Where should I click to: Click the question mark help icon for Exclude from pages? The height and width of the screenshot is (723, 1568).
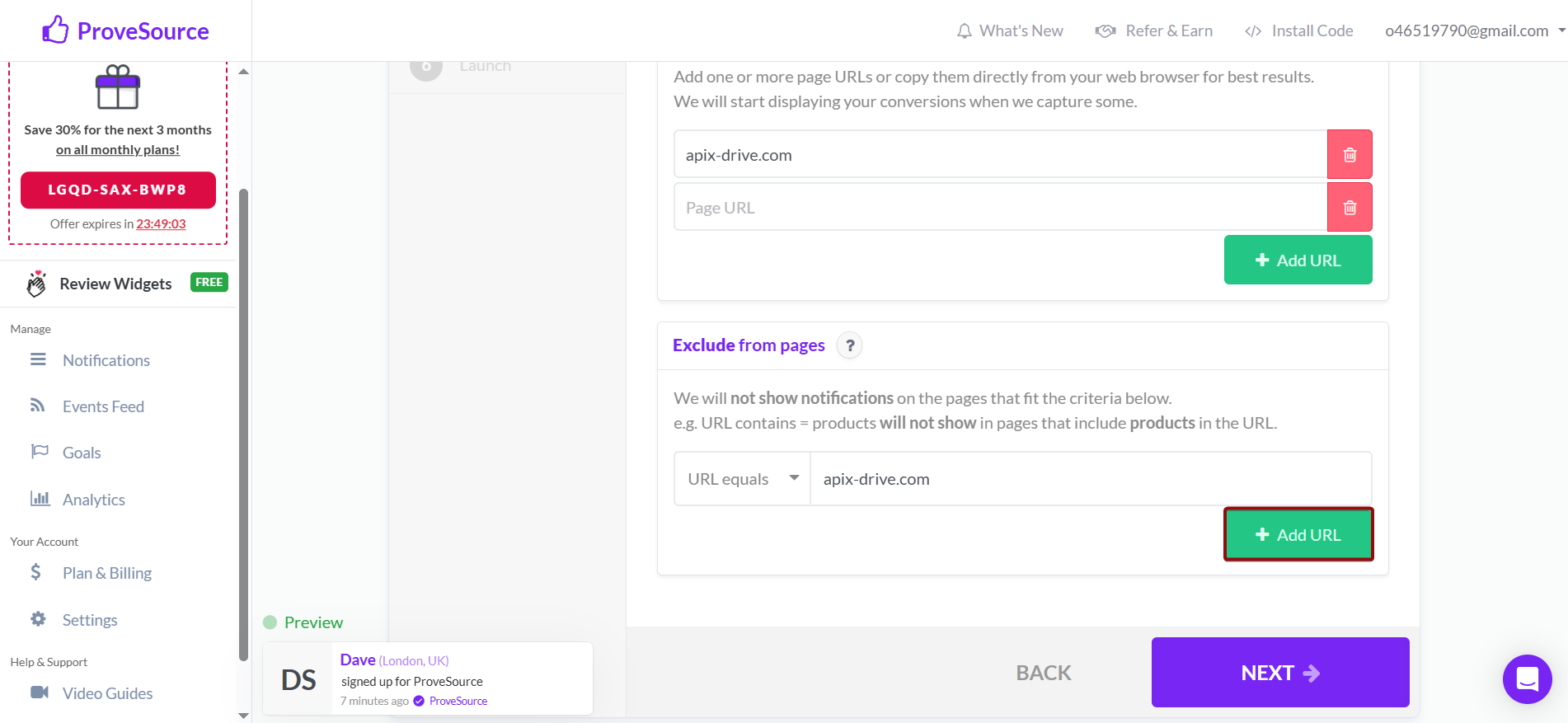tap(850, 345)
